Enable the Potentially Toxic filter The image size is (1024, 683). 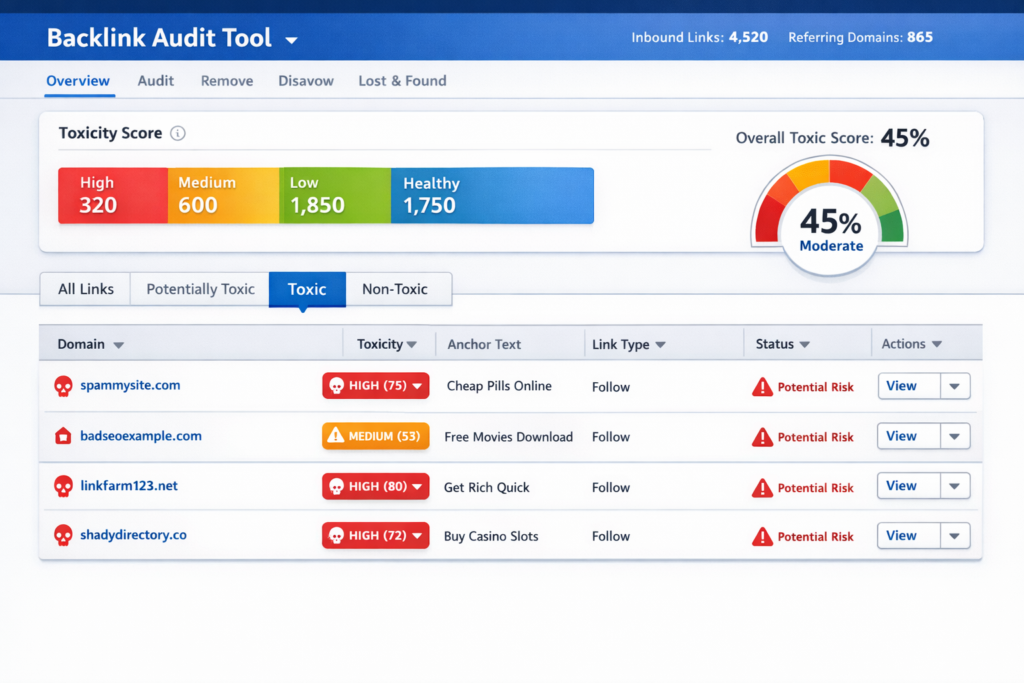click(199, 289)
